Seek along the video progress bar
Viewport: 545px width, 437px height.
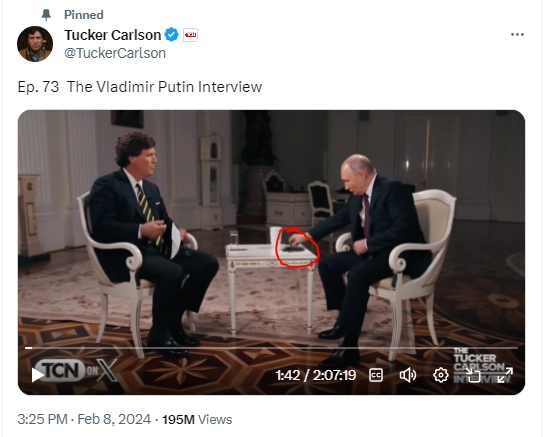[271, 348]
